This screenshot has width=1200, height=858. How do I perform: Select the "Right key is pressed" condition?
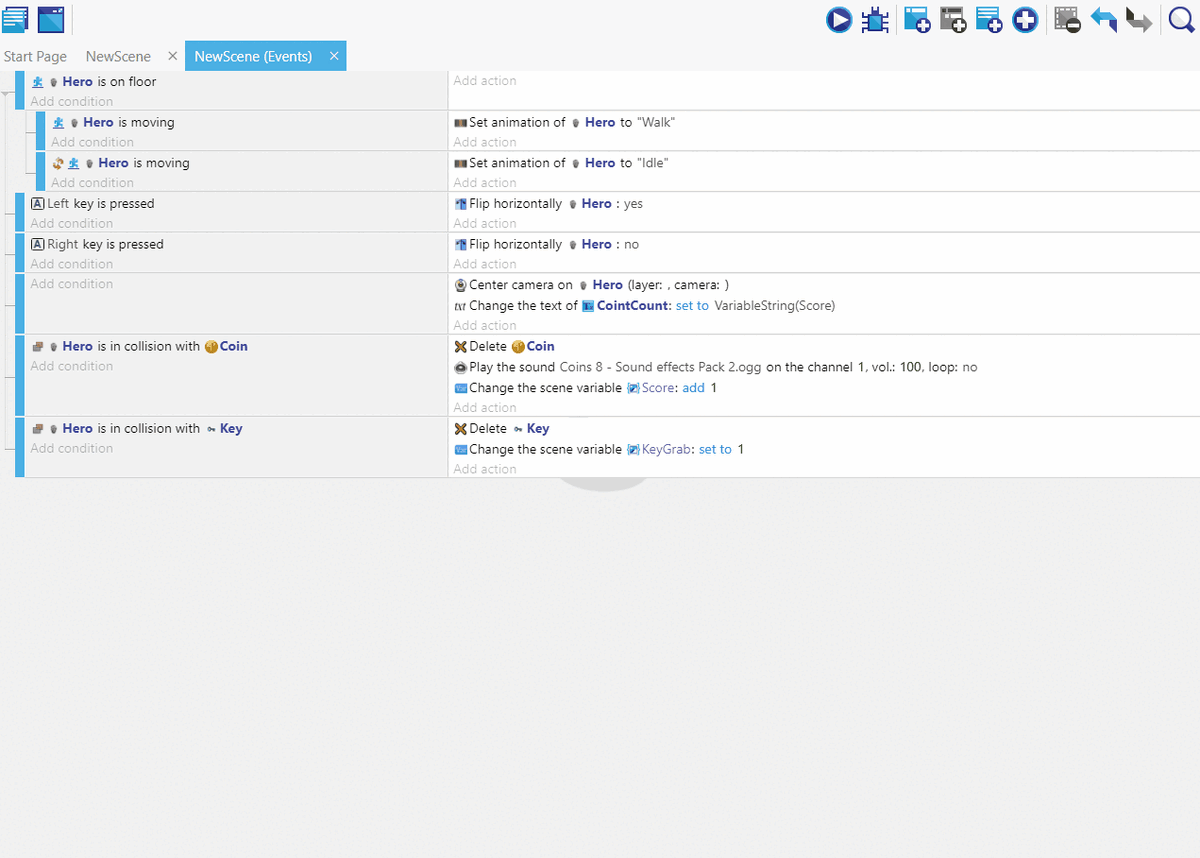pos(97,244)
